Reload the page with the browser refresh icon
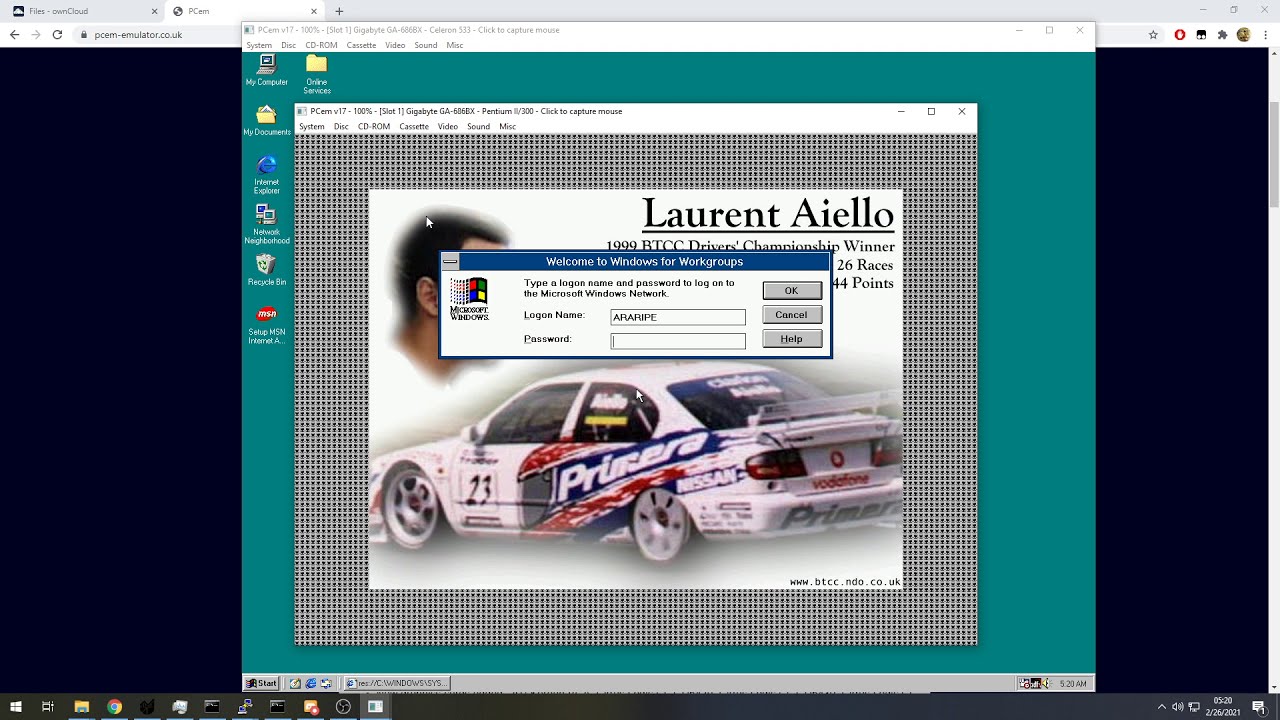1280x720 pixels. tap(57, 34)
